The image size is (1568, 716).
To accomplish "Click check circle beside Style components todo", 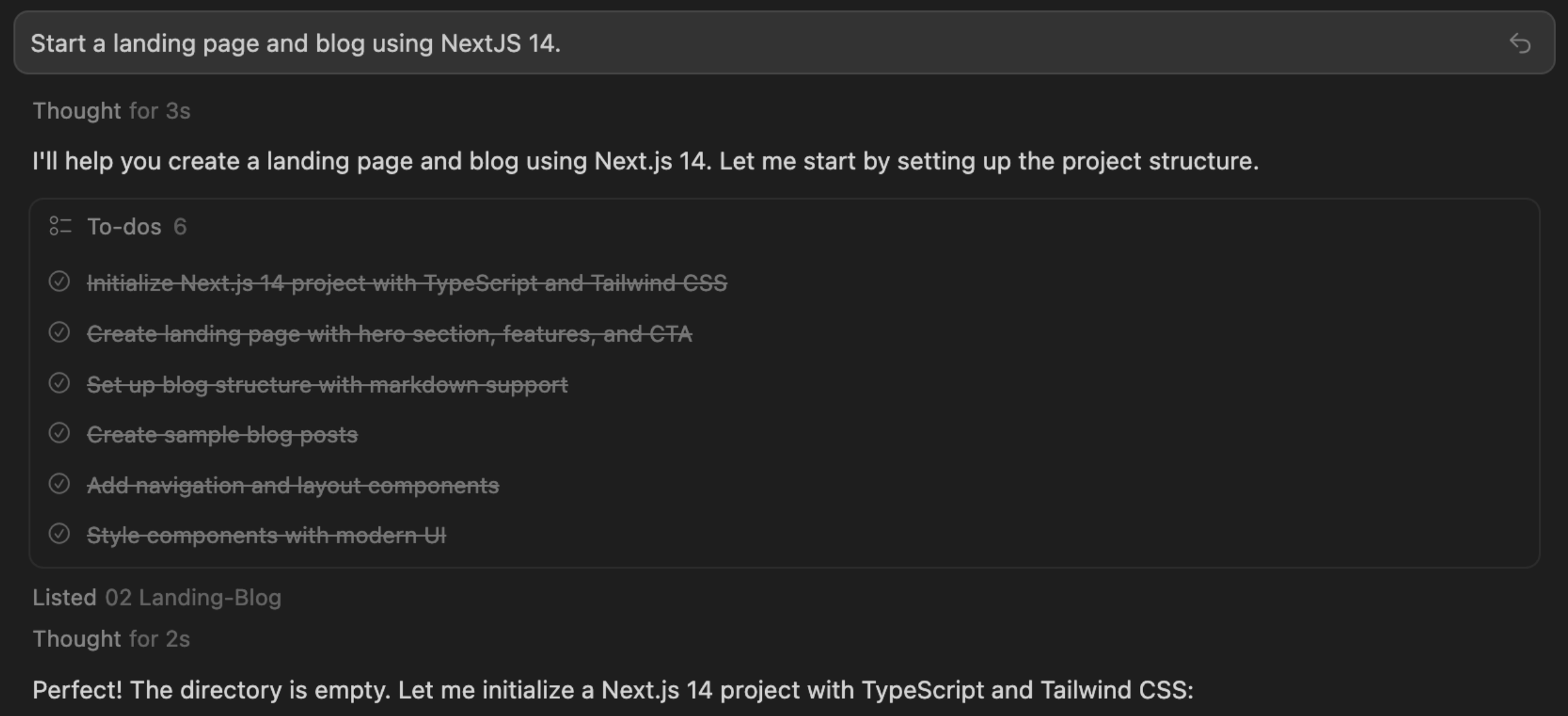I will tap(59, 534).
